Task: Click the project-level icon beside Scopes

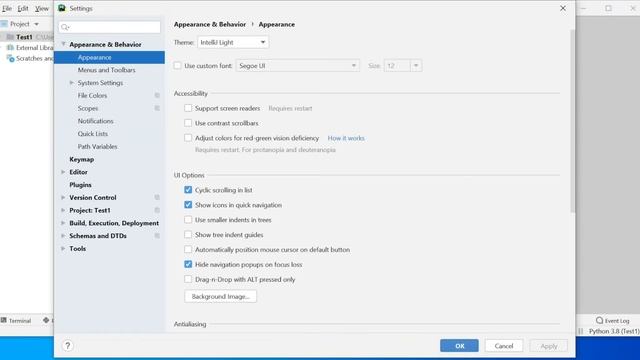Action: pyautogui.click(x=157, y=108)
